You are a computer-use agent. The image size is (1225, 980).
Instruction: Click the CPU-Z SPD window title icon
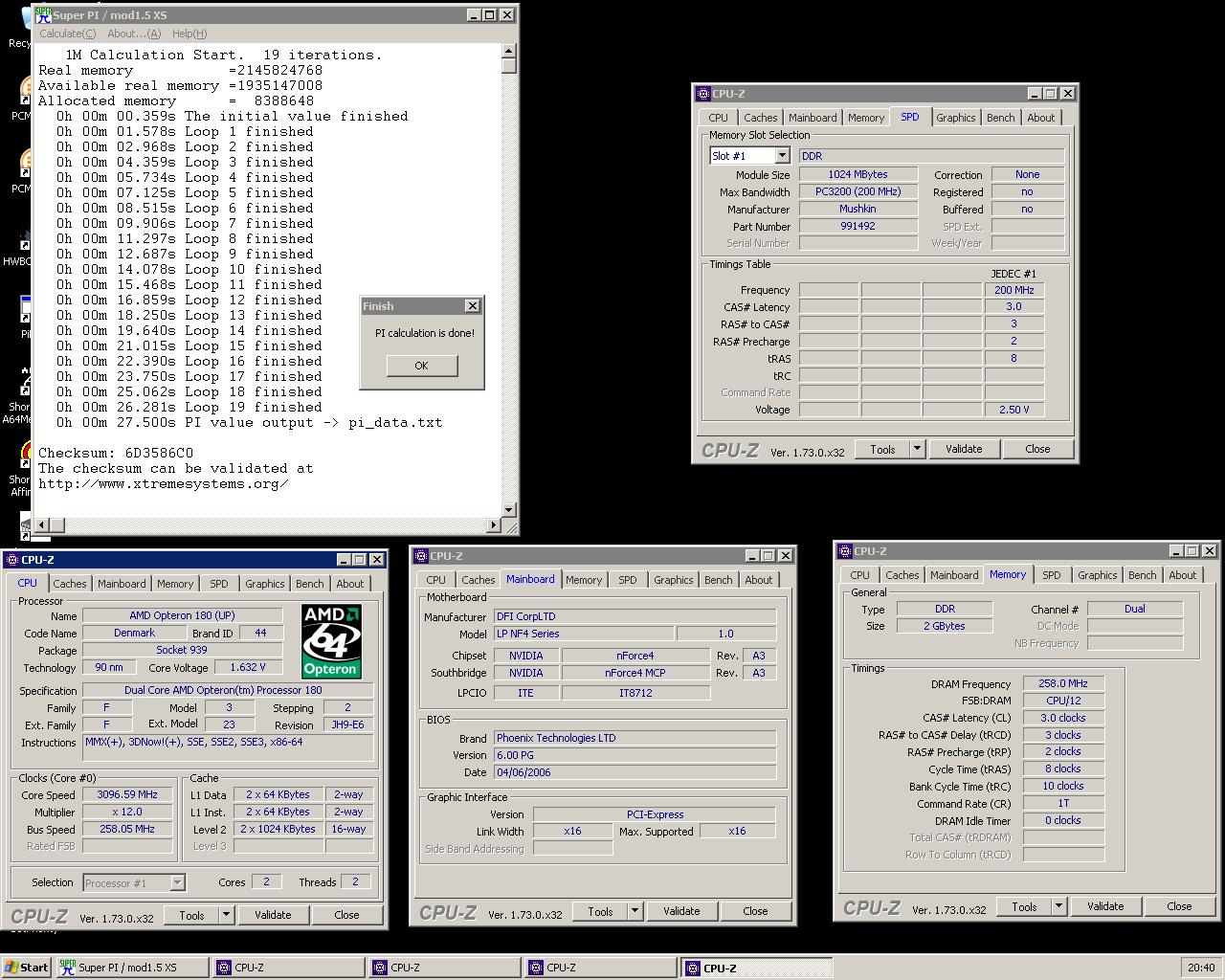click(703, 94)
